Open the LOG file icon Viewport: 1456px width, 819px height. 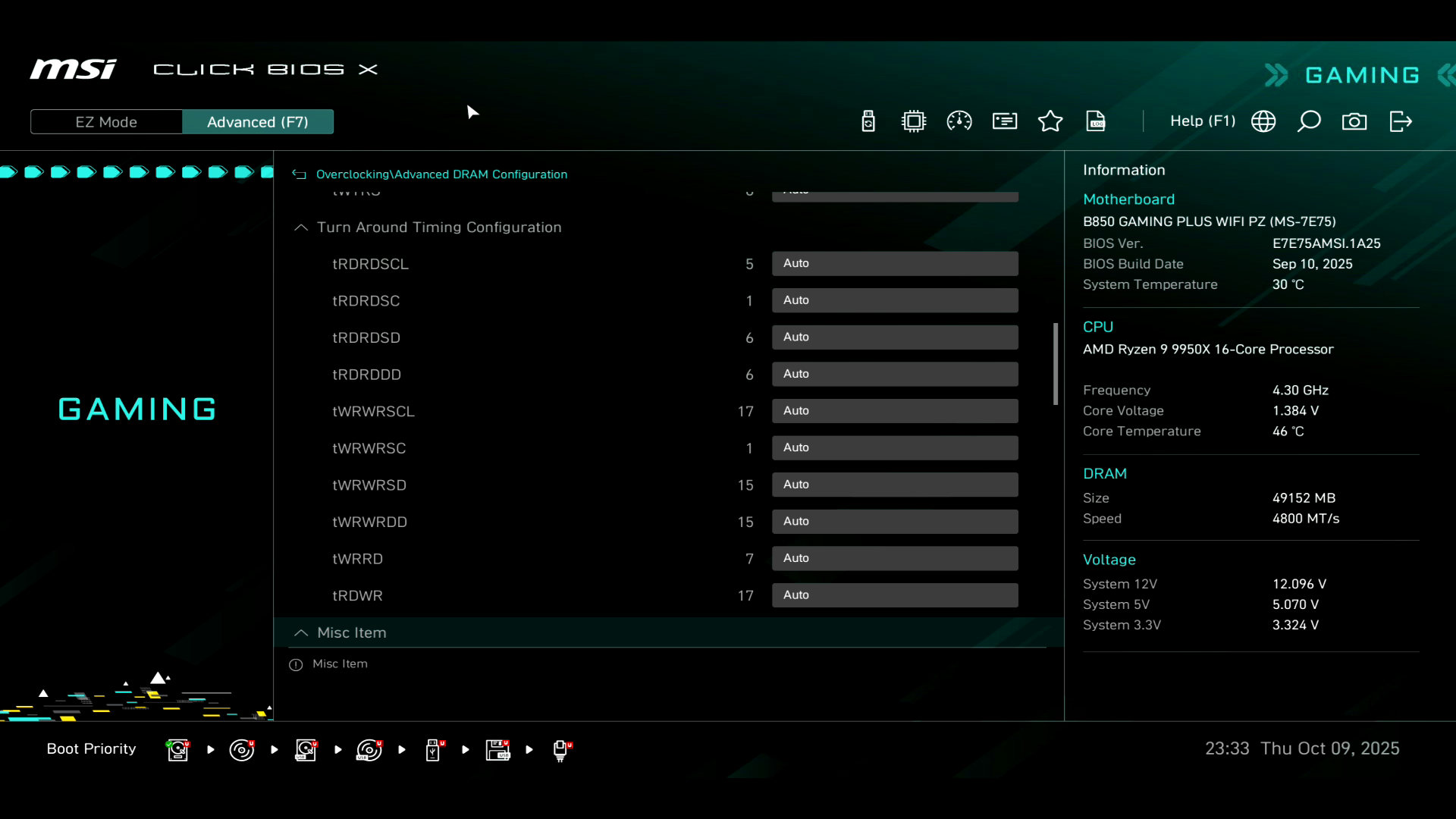(x=1096, y=121)
